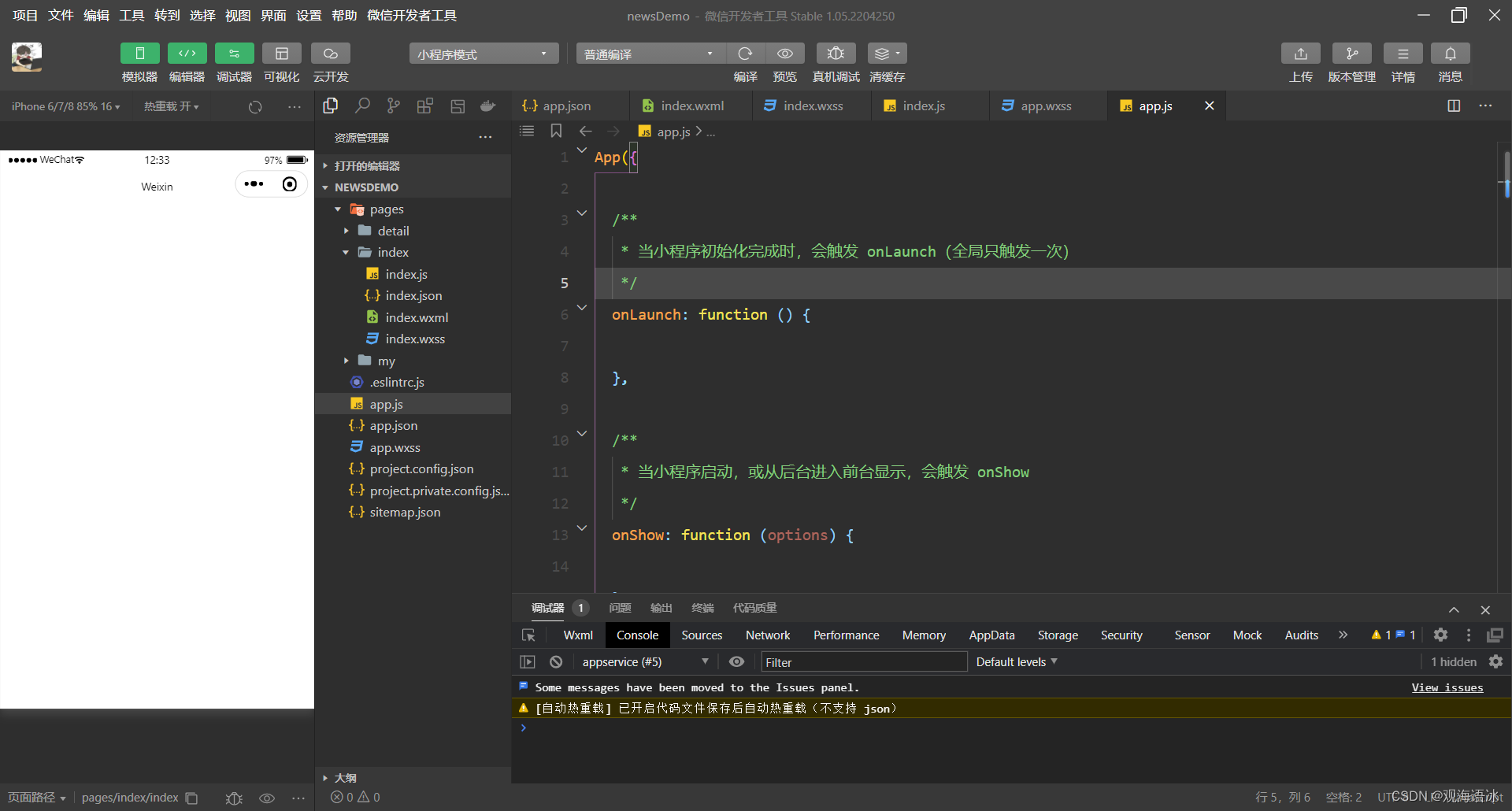Open the Network devtools tab
The width and height of the screenshot is (1512, 811).
coord(768,635)
